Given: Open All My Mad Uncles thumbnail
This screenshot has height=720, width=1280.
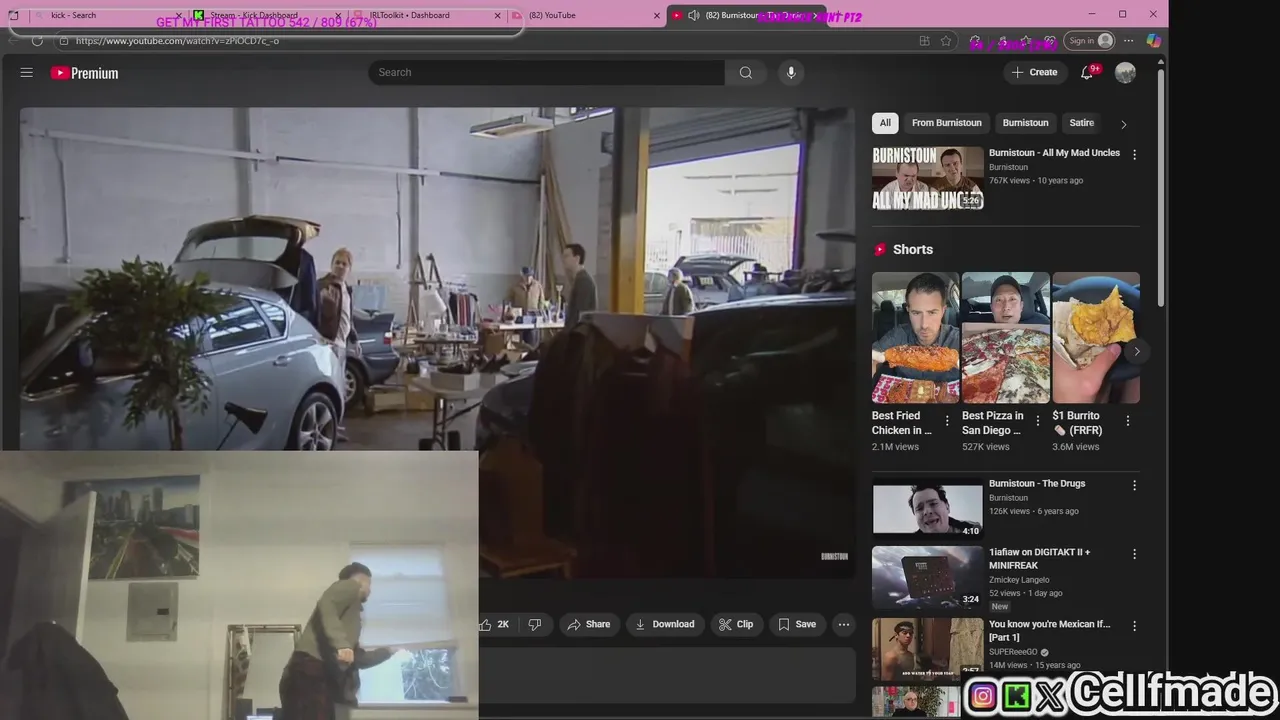Looking at the screenshot, I should 928,178.
